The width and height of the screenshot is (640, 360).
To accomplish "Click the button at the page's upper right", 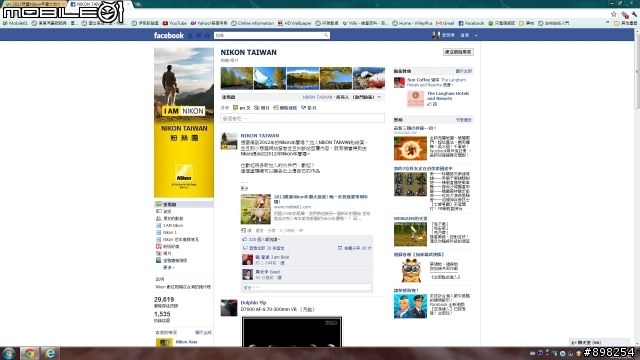I will (x=458, y=52).
